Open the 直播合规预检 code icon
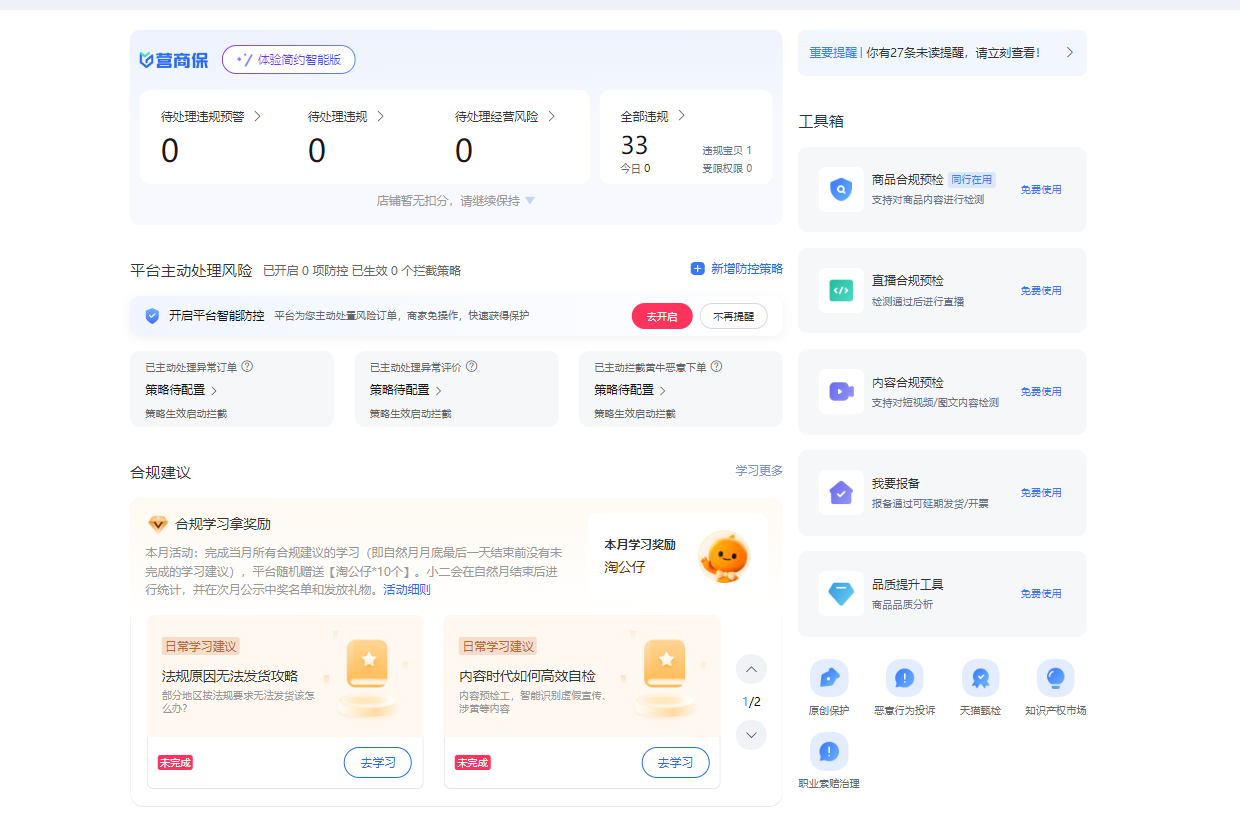Viewport: 1240px width, 829px height. [x=841, y=290]
